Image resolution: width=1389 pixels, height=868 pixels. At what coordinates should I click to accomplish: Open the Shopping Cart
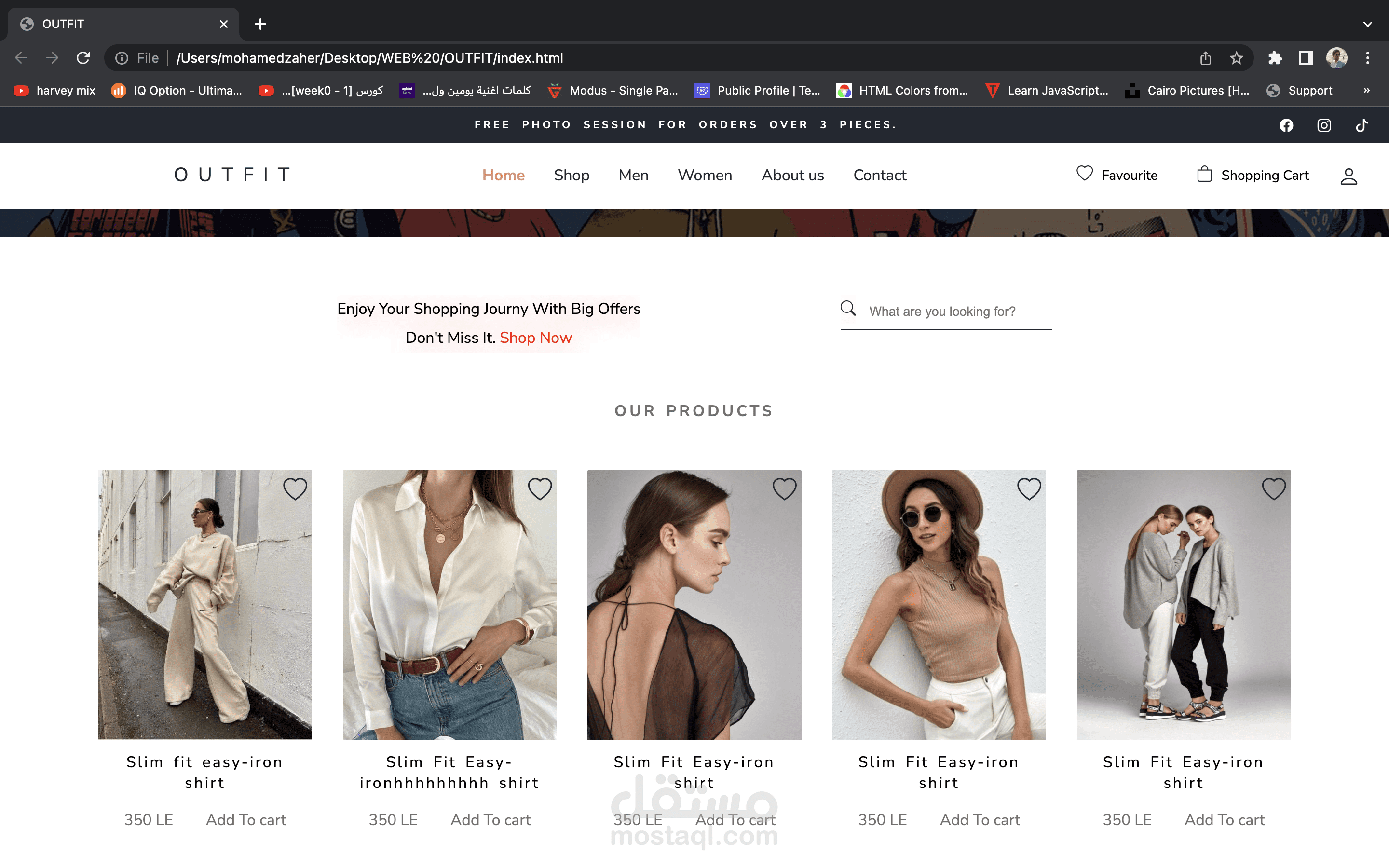coord(1253,175)
